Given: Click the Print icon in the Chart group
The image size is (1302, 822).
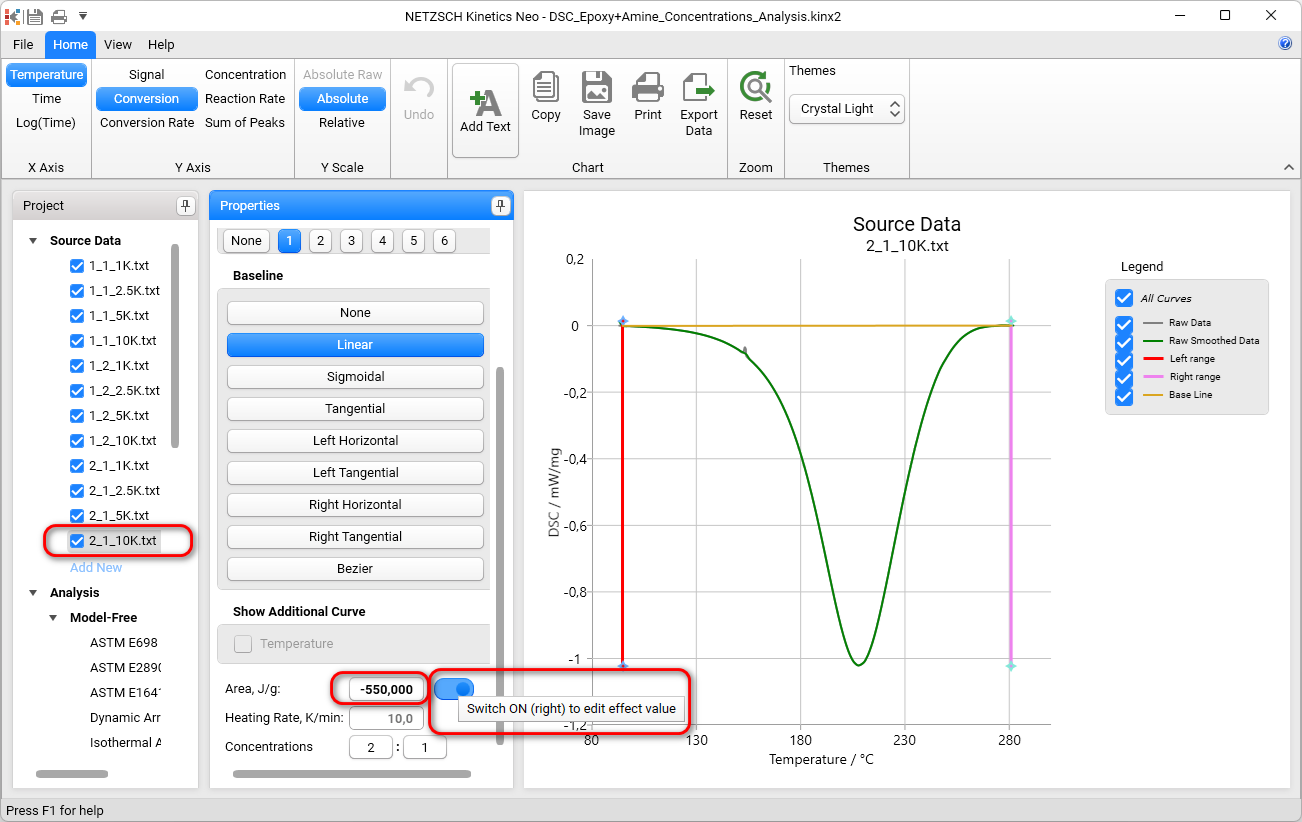Looking at the screenshot, I should [x=647, y=100].
